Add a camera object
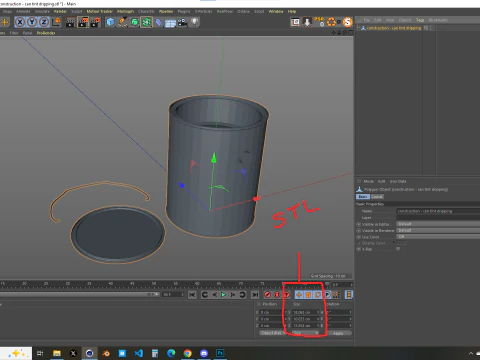Viewport: 480px width, 360px height. click(182, 22)
